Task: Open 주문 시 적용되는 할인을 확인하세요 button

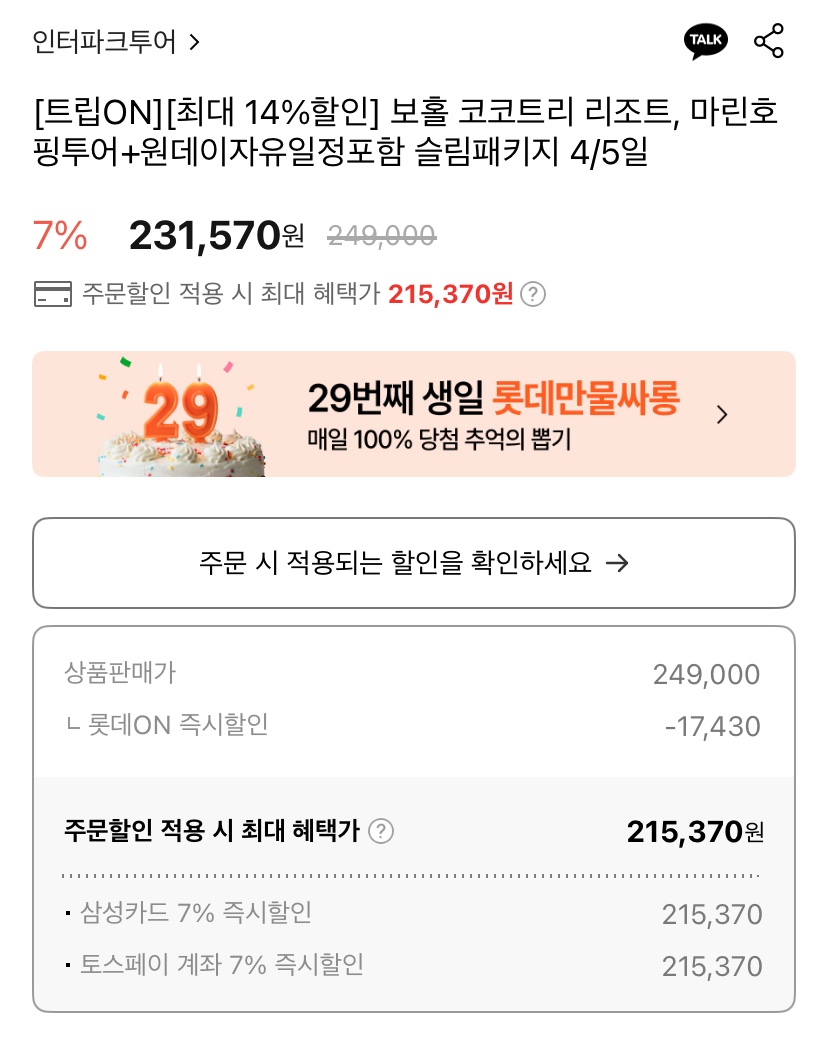Action: (414, 563)
